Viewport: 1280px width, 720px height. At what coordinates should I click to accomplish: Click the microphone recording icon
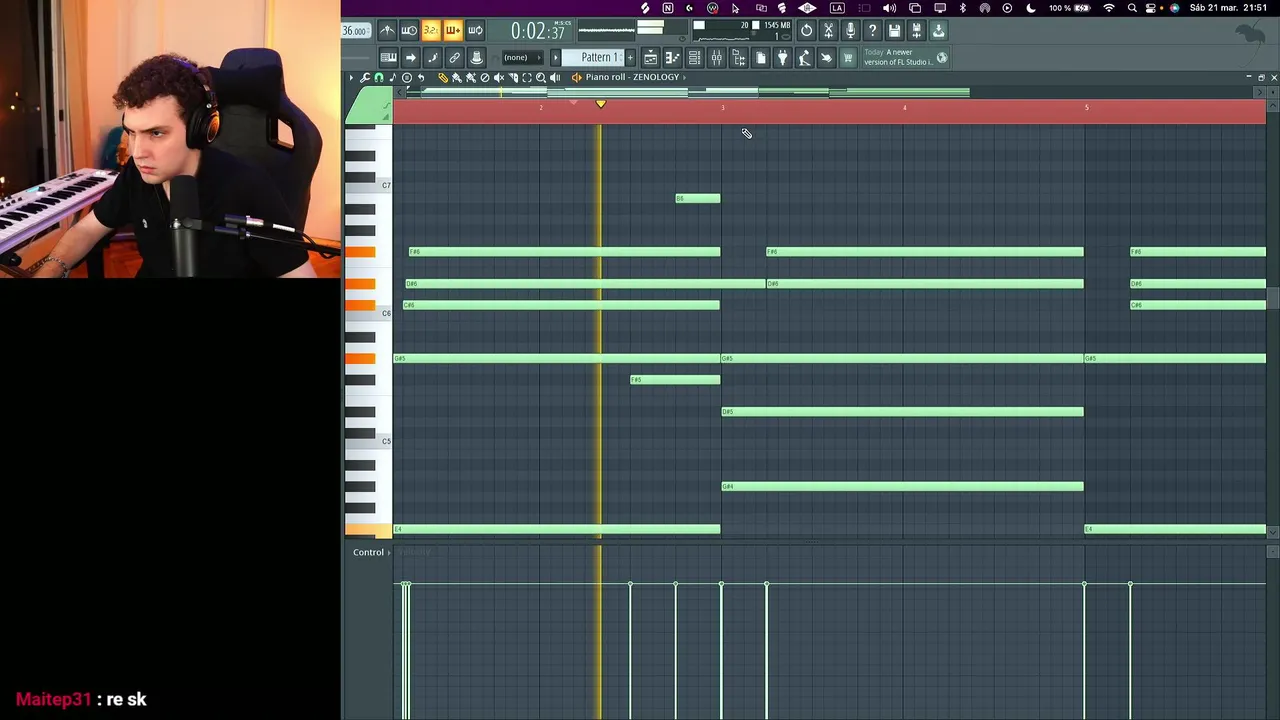pyautogui.click(x=850, y=31)
